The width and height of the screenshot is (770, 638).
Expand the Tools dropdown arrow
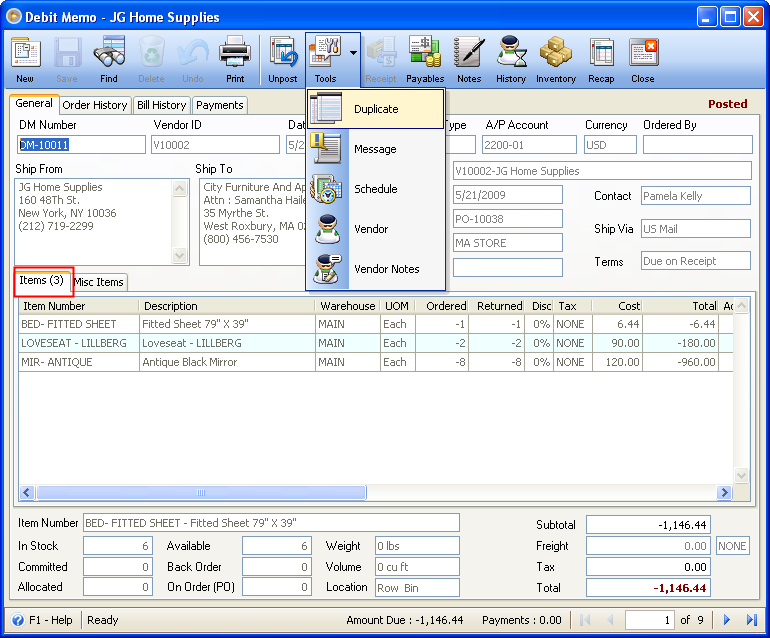click(354, 53)
